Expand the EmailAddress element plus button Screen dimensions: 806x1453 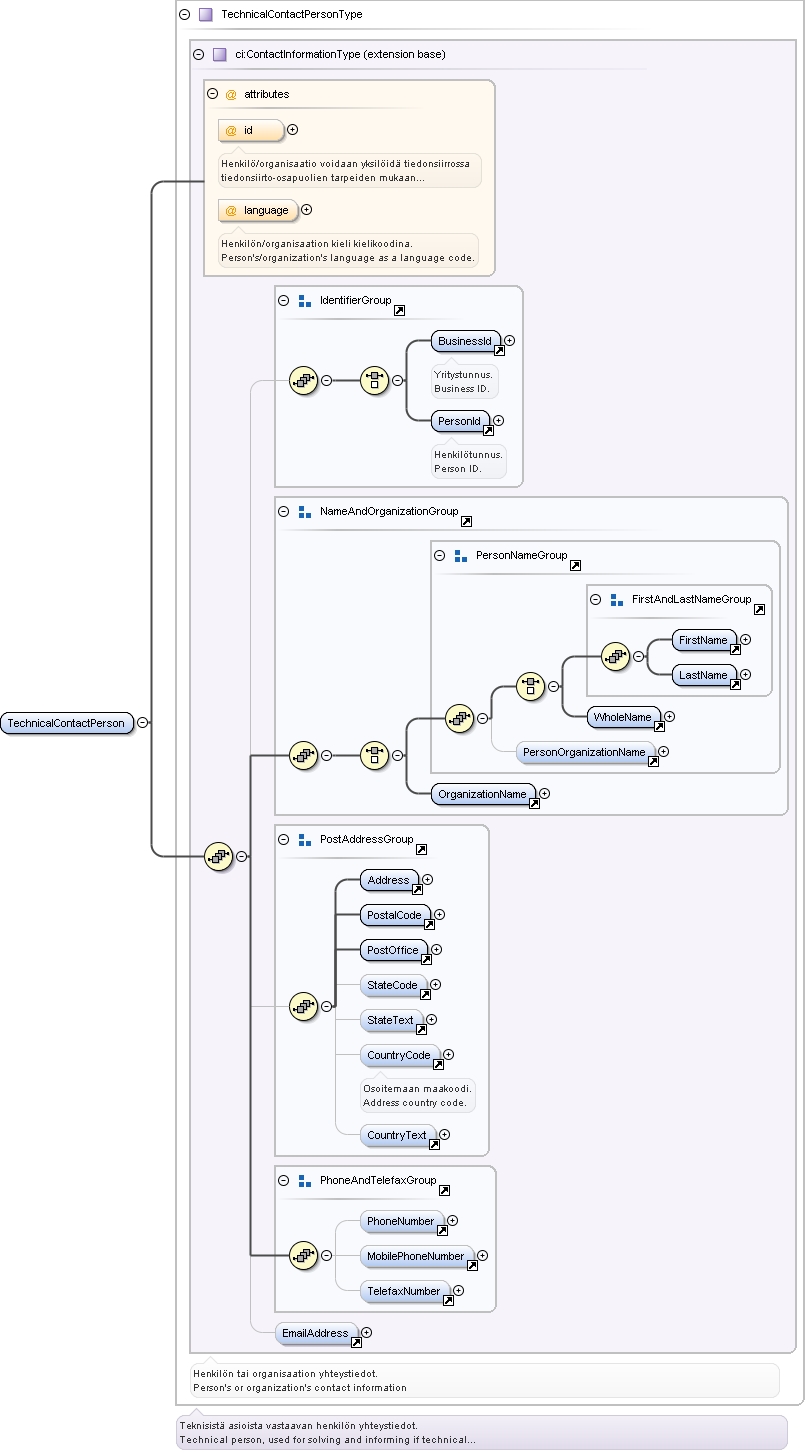pyautogui.click(x=366, y=1332)
